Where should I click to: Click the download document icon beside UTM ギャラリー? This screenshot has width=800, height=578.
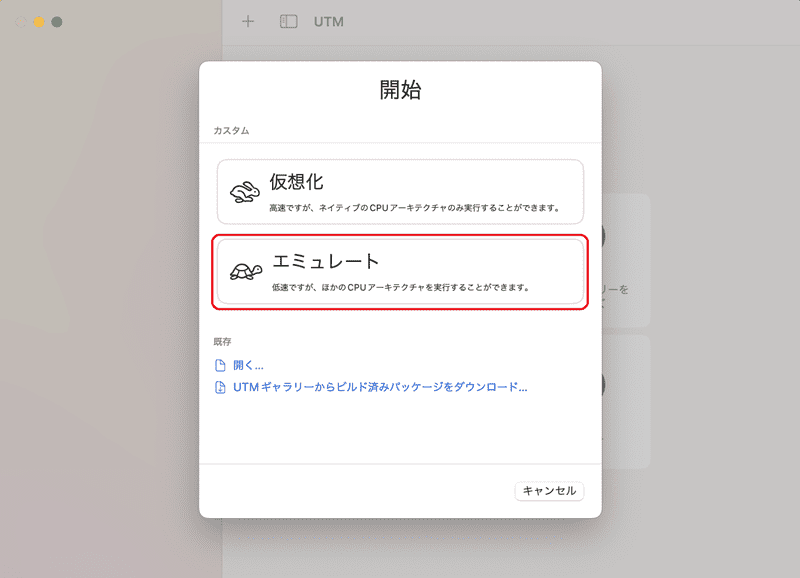(220, 387)
